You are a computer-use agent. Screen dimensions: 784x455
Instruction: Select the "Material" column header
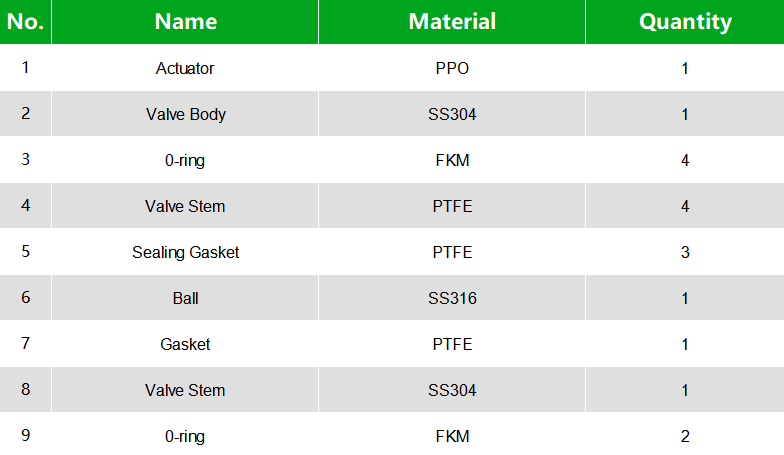point(452,22)
